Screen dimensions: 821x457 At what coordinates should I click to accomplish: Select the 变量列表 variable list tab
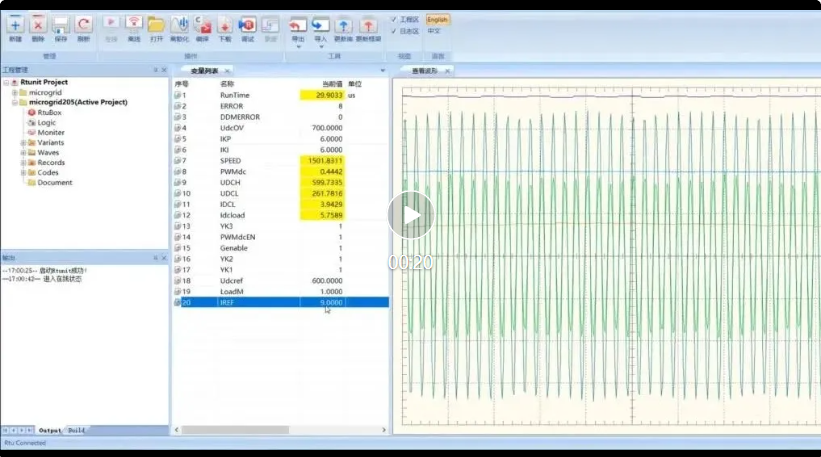tap(204, 71)
